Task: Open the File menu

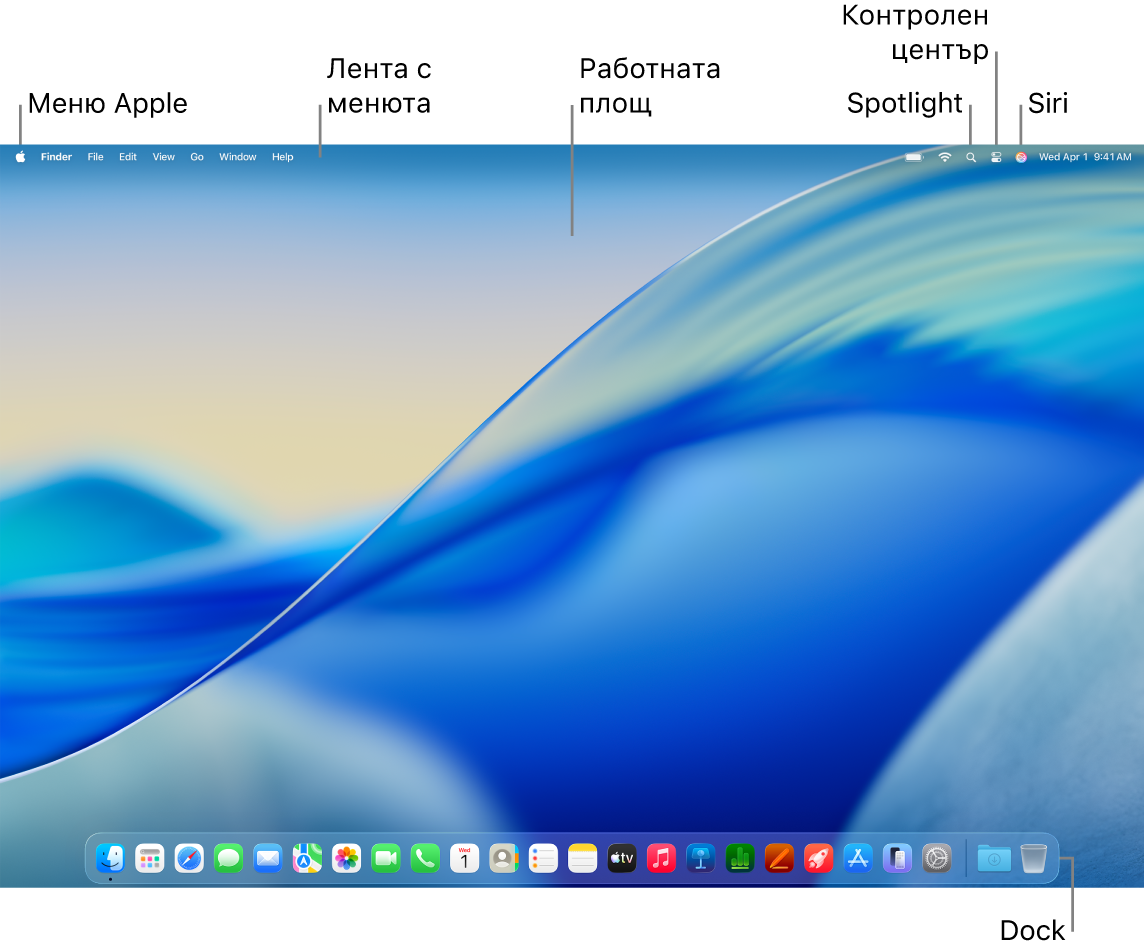Action: pyautogui.click(x=95, y=157)
